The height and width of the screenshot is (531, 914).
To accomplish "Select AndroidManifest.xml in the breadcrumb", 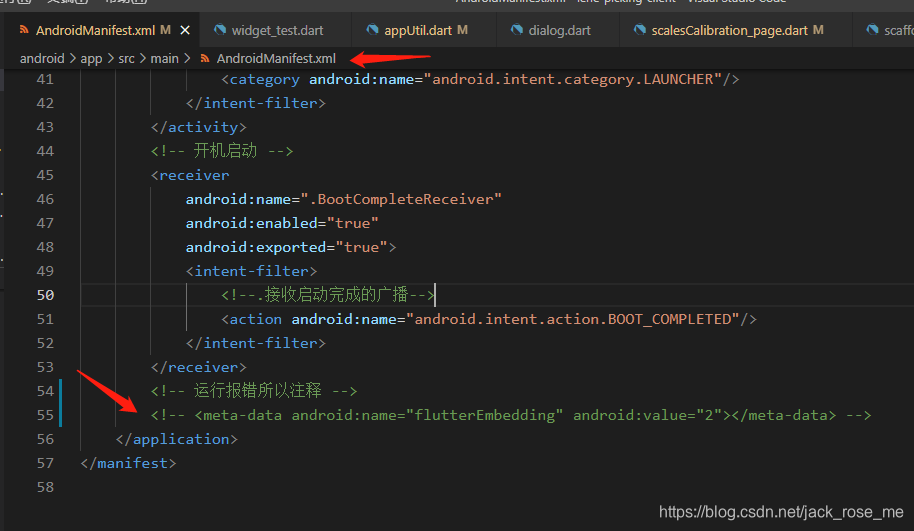I will [276, 58].
